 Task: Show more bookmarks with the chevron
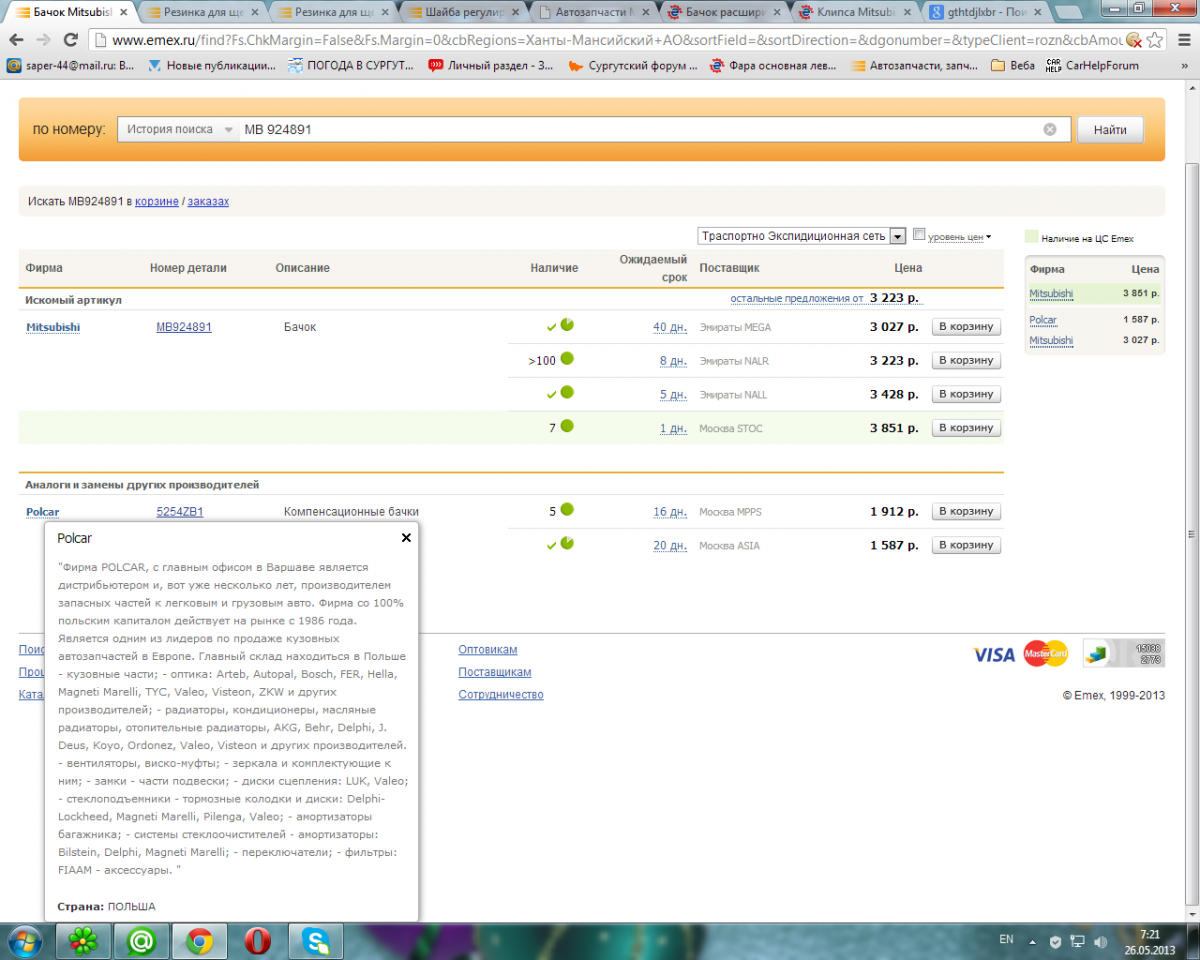(x=1186, y=66)
